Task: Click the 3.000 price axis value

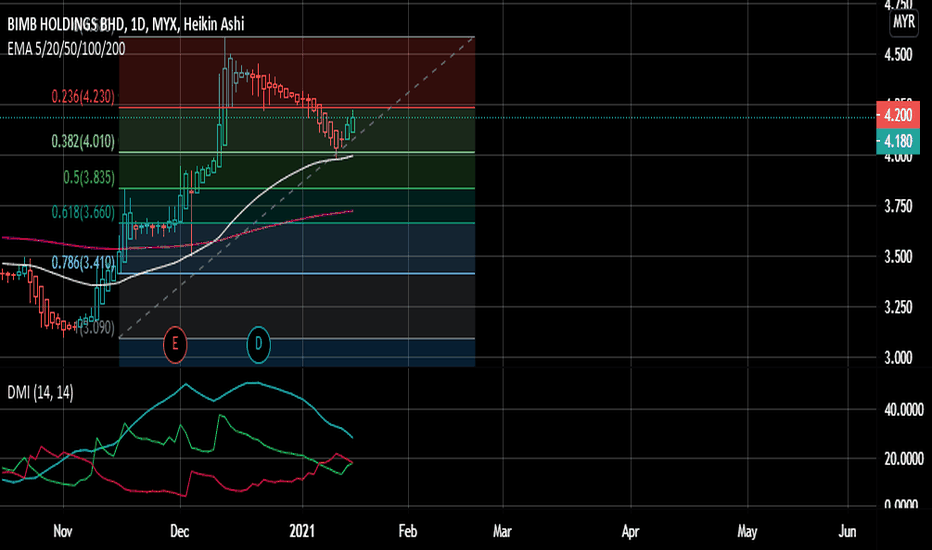Action: pyautogui.click(x=898, y=358)
